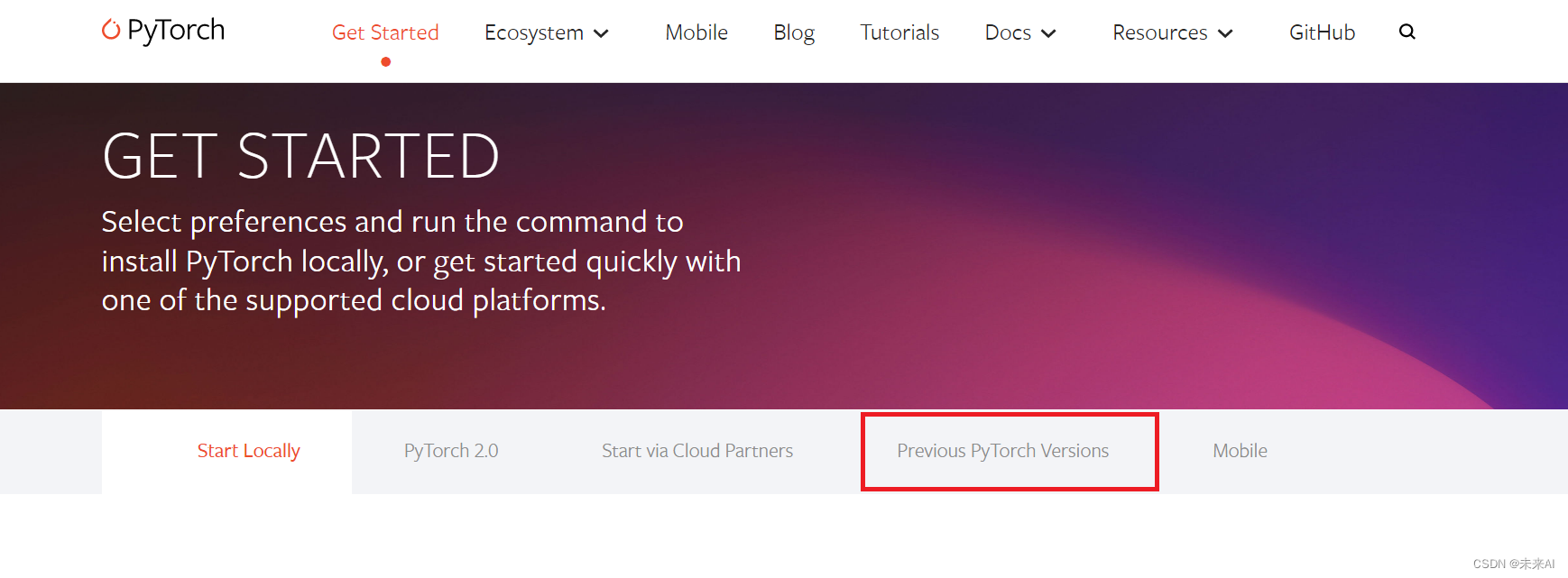
Task: Switch to PyTorch 2.0 tab
Action: [451, 451]
